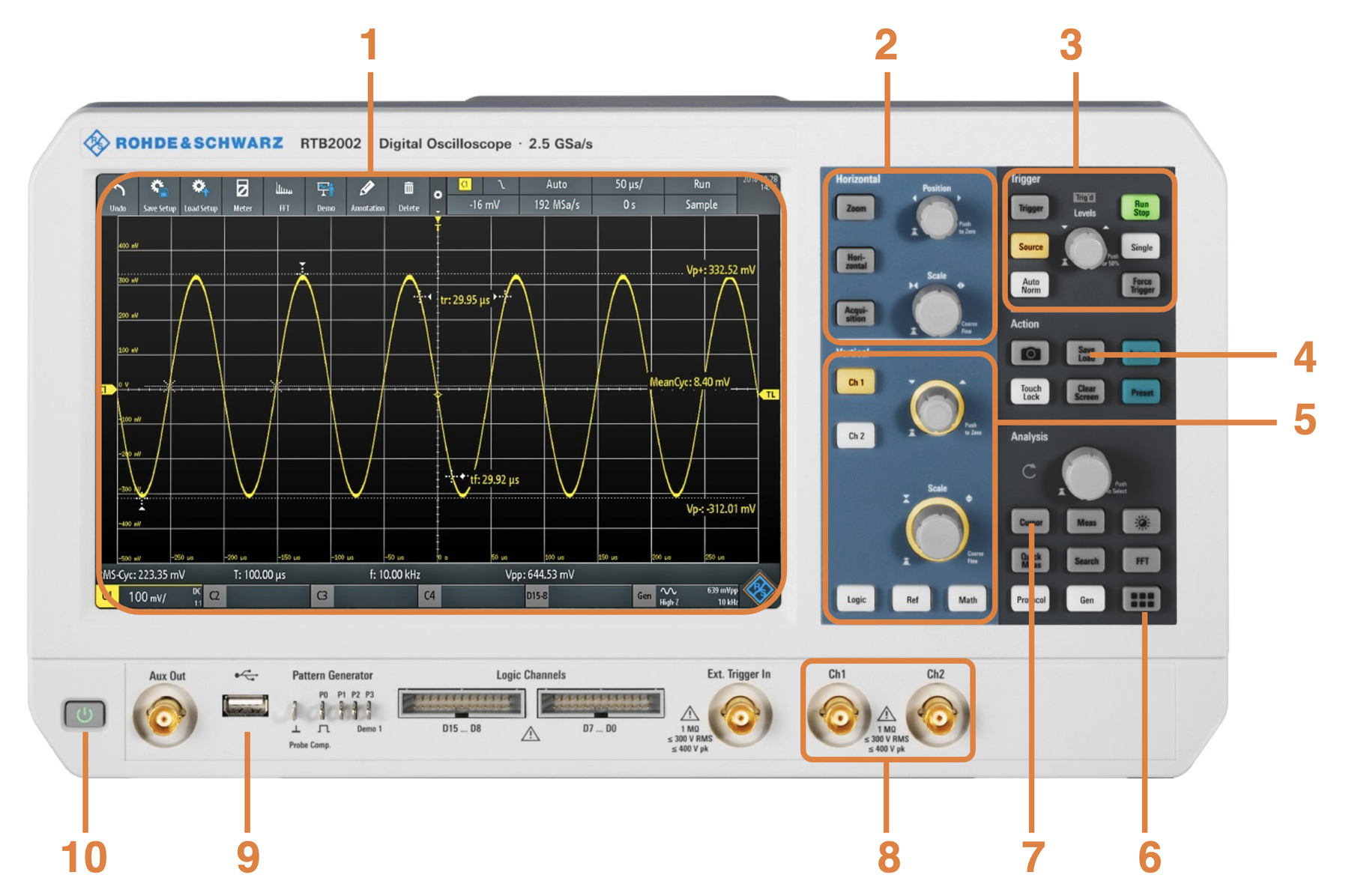Screen dimensions: 1349x896
Task: Open the Sample acquisition mode field
Action: coord(701,205)
